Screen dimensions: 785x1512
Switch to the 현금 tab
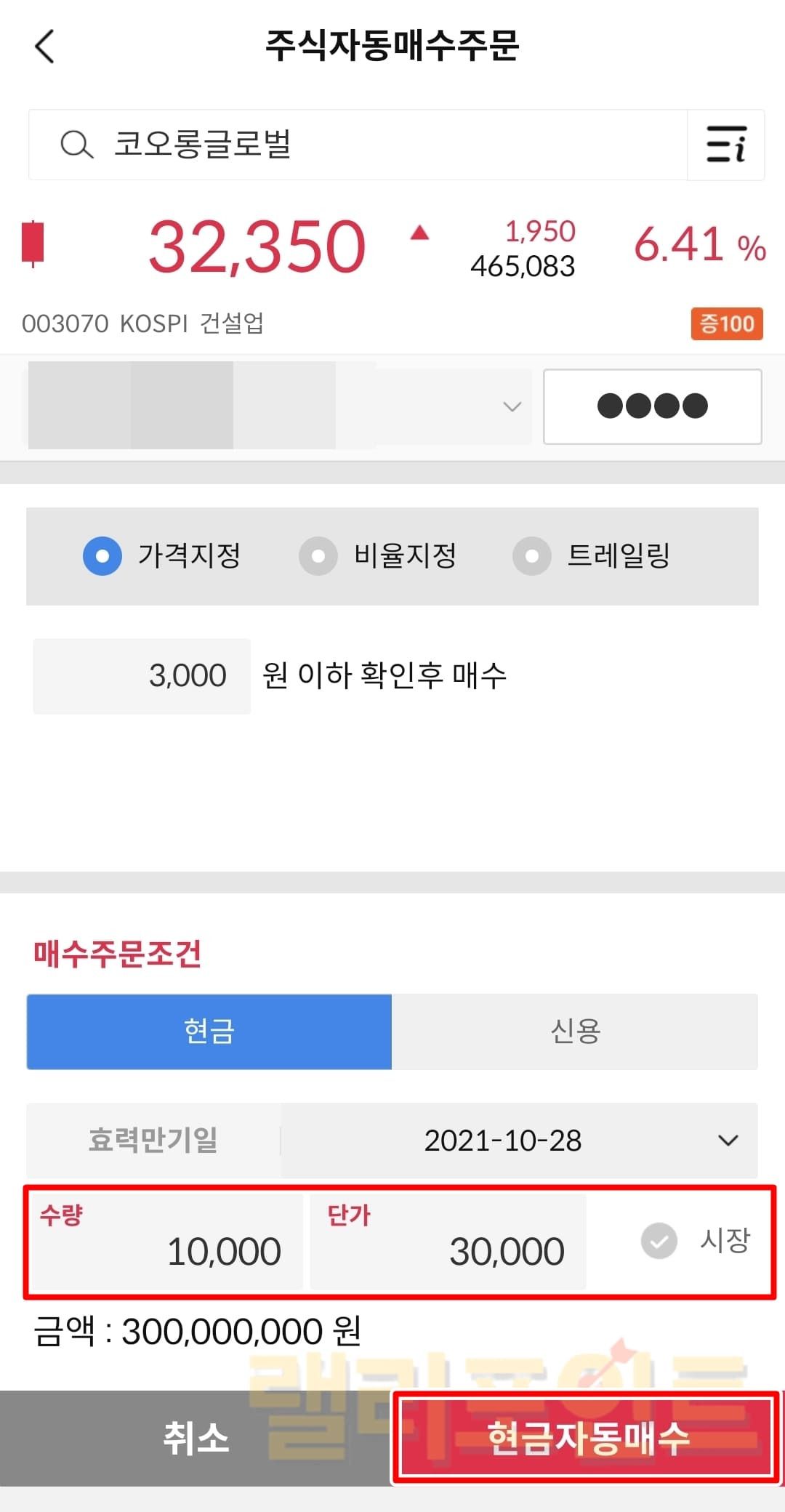tap(209, 1032)
